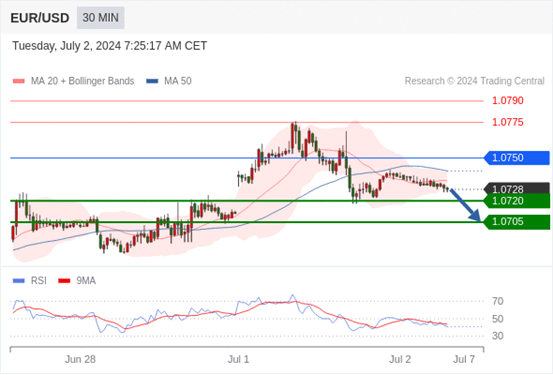Image resolution: width=553 pixels, height=375 pixels.
Task: Click the RSI 50 axis label
Action: tap(498, 319)
